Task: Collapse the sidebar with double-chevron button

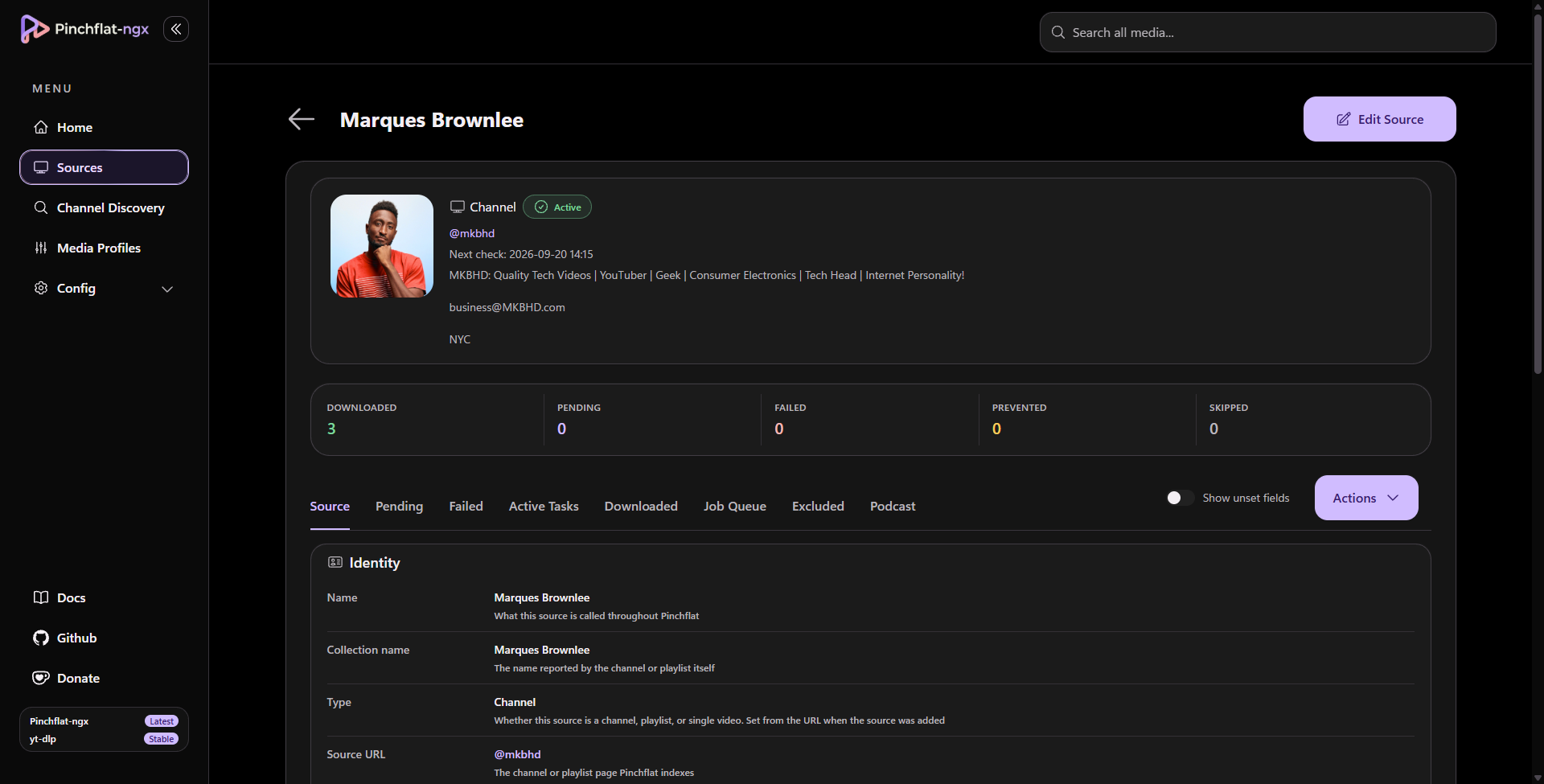Action: click(x=176, y=29)
